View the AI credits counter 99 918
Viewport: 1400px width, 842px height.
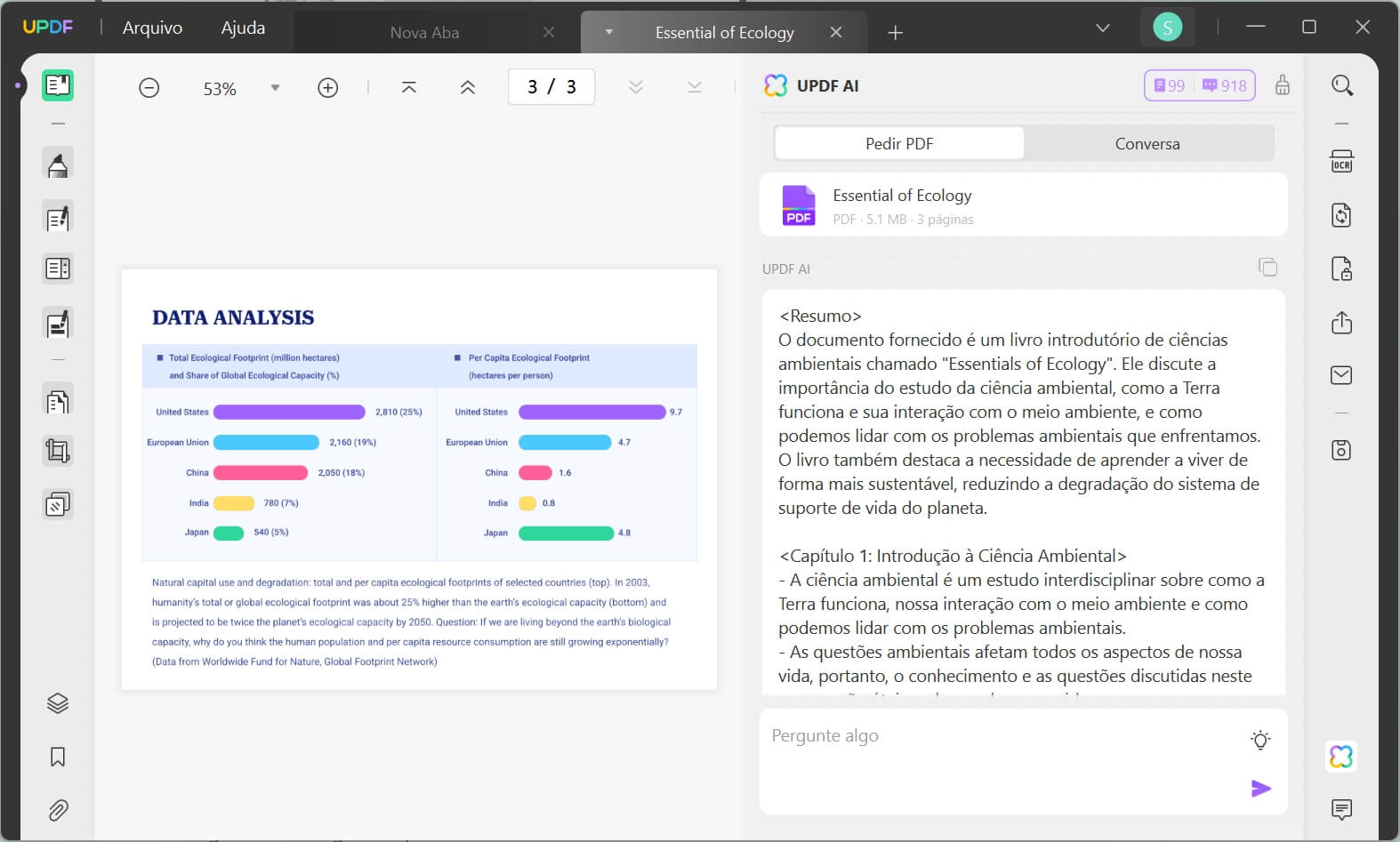(1200, 85)
